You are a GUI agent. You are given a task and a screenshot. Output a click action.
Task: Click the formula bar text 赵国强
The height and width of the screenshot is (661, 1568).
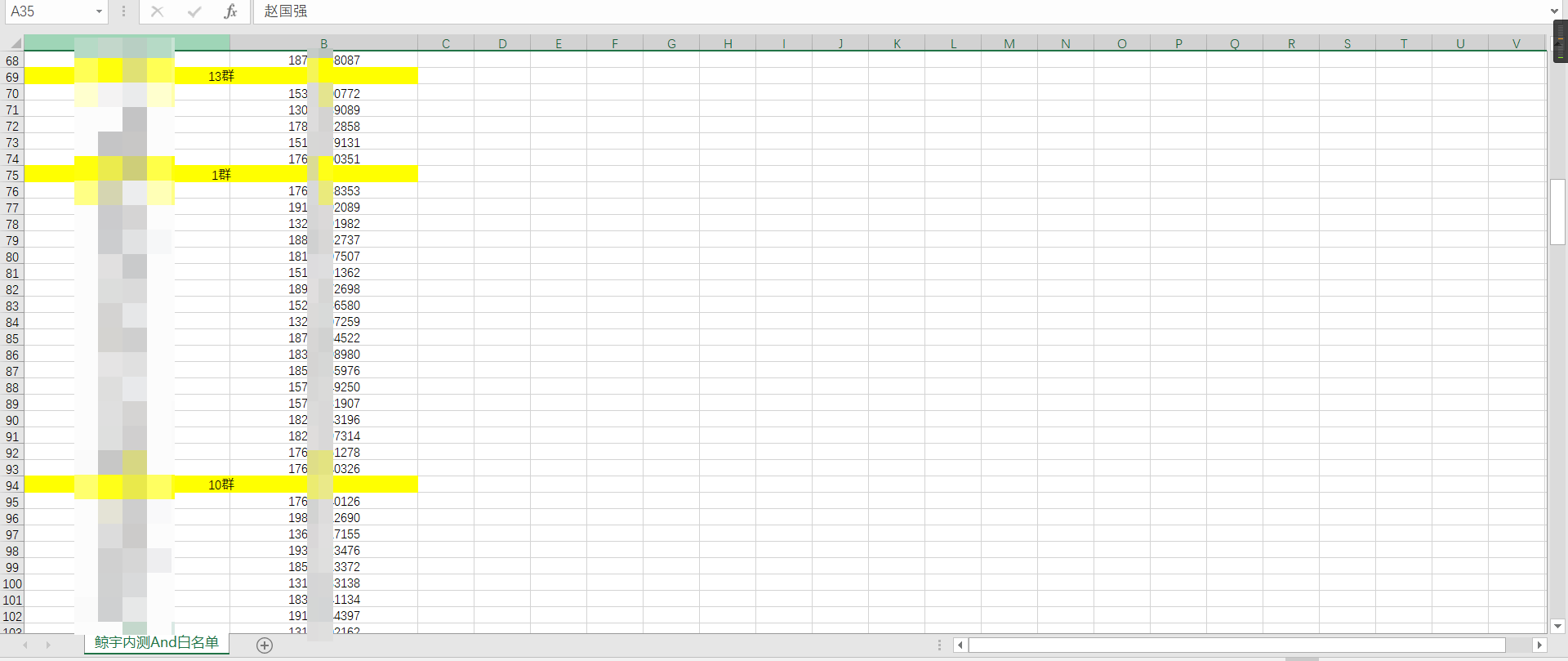[x=286, y=11]
